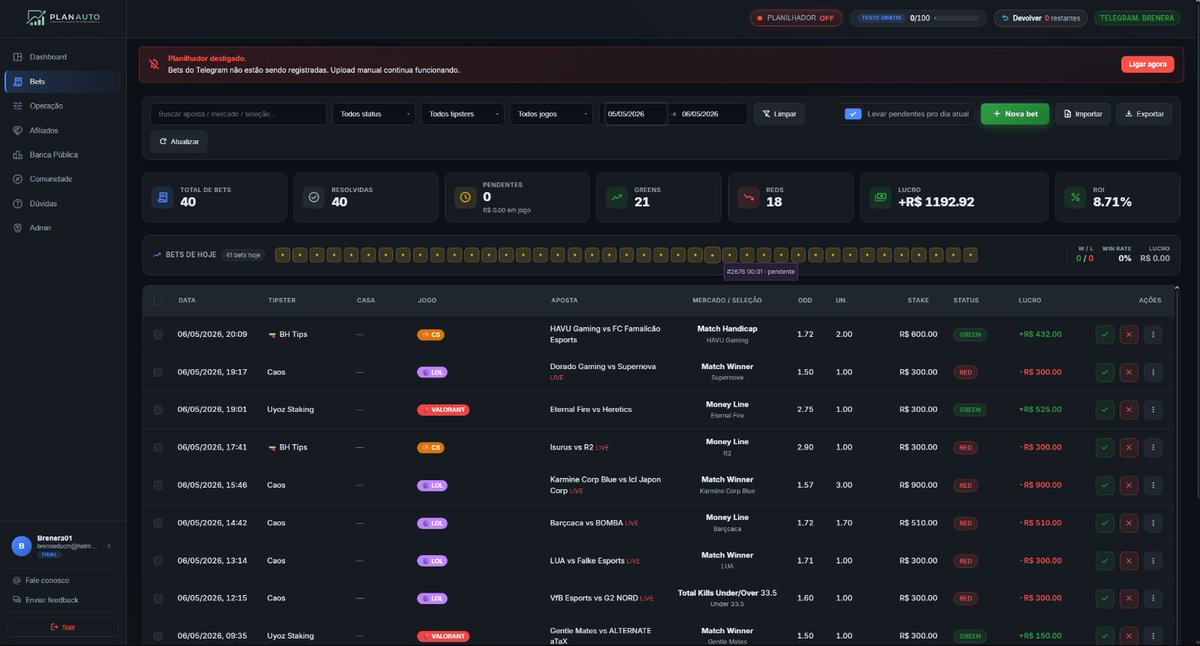This screenshot has width=1200, height=646.
Task: Mark the LUA vs Falke Esports bet red
Action: pos(1129,560)
